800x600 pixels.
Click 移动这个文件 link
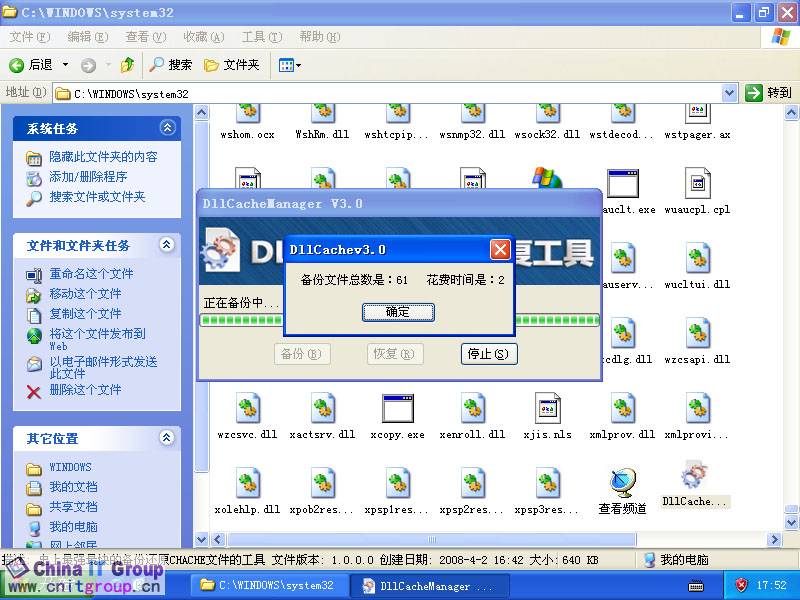85,294
